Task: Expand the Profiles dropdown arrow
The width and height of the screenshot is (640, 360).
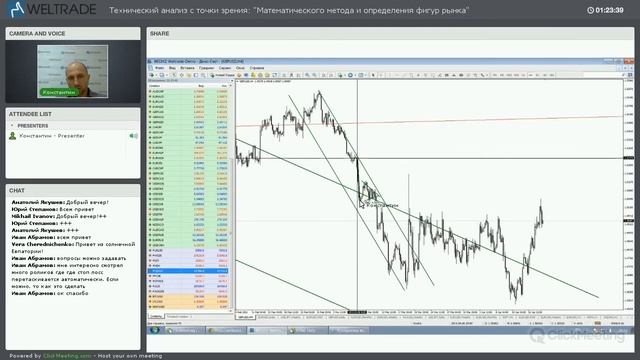Action: (167, 75)
